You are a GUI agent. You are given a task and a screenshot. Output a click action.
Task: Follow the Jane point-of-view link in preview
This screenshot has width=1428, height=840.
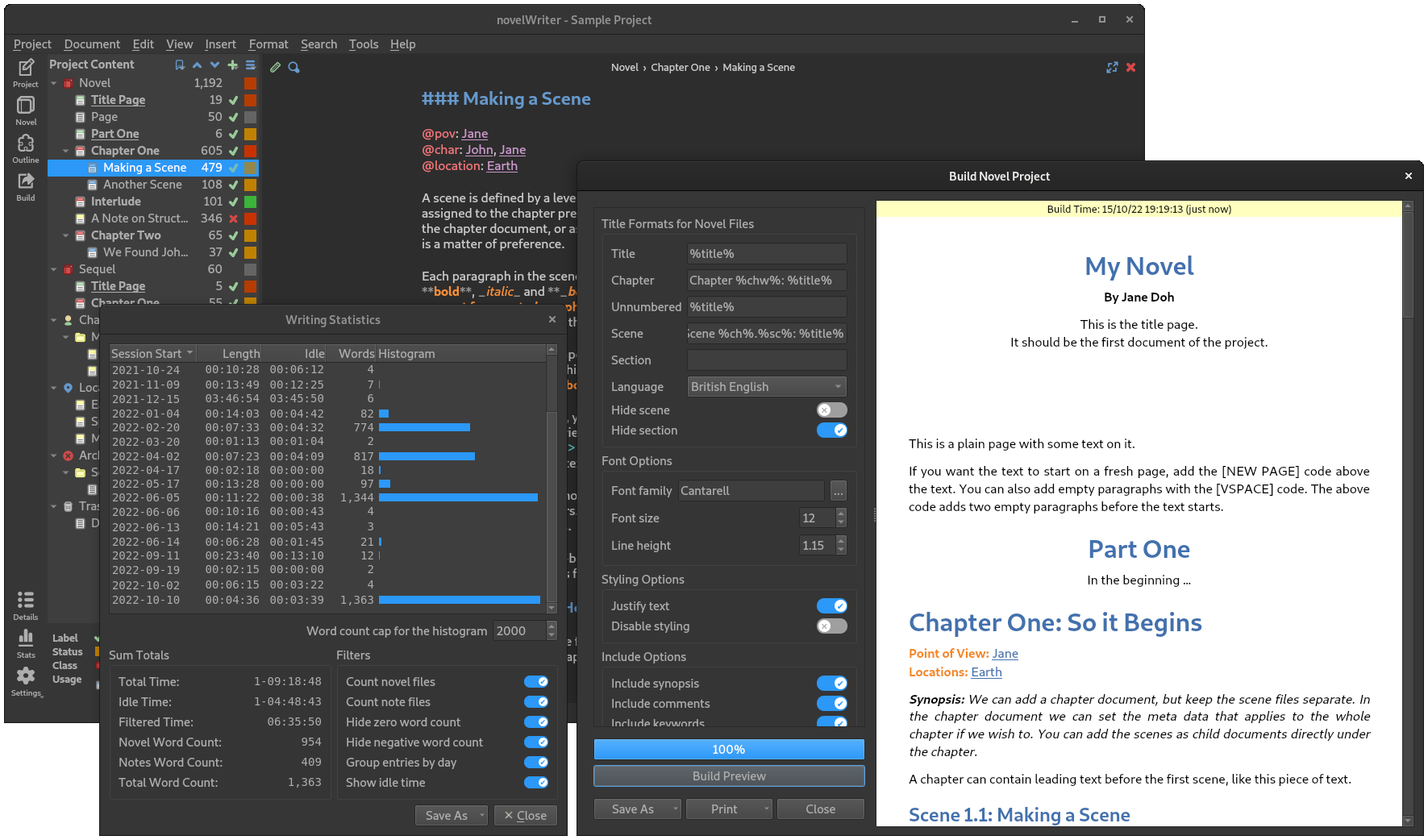[x=1005, y=654]
